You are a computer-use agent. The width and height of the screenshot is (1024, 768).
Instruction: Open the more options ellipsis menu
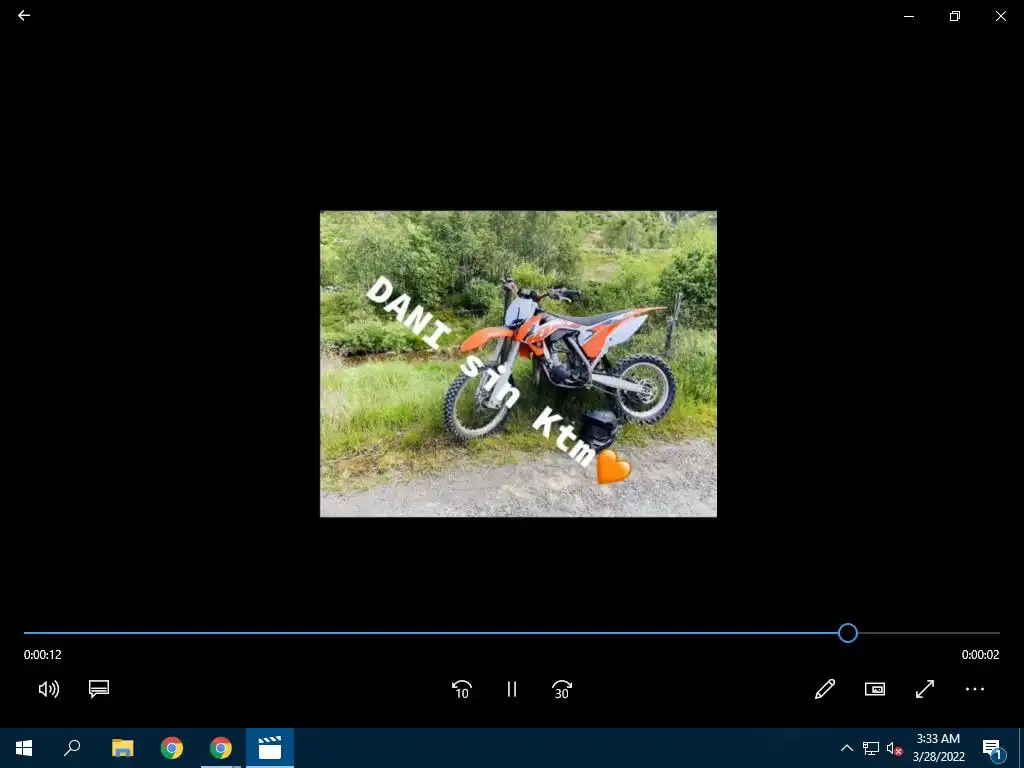[975, 689]
